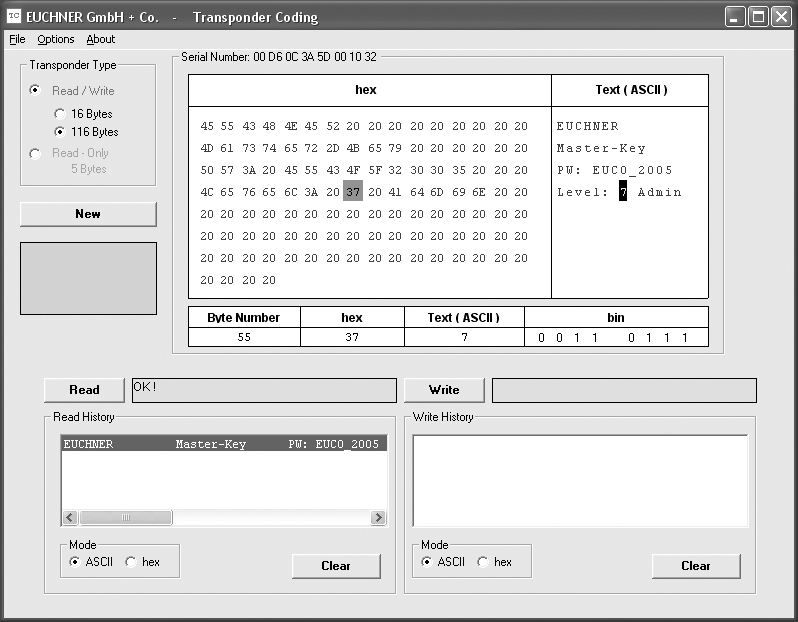Viewport: 798px width, 622px height.
Task: Clear the Read History list
Action: click(336, 566)
